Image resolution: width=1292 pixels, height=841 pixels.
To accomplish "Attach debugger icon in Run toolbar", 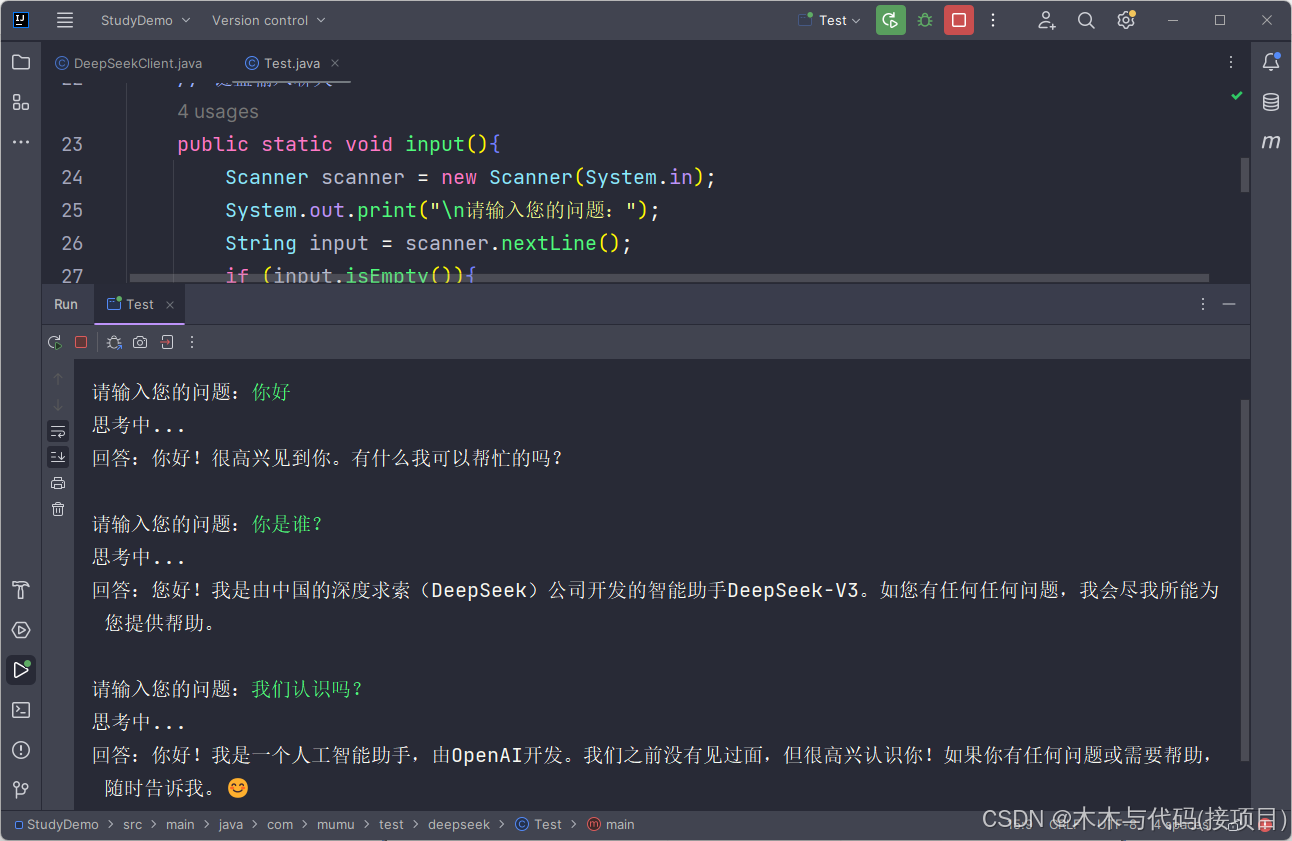I will [x=114, y=342].
